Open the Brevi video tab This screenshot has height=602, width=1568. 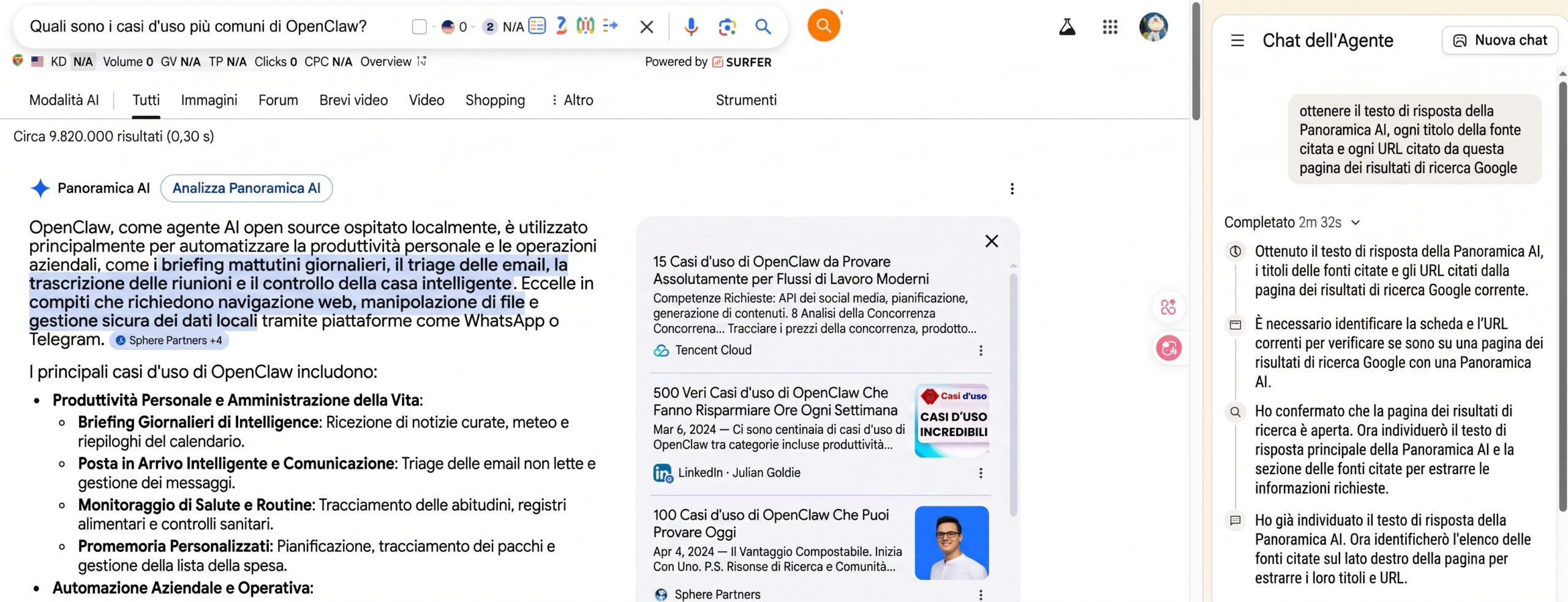point(353,100)
